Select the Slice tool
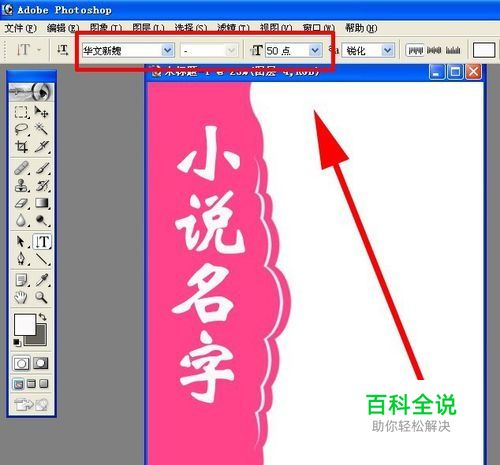500x465 pixels. coord(42,146)
